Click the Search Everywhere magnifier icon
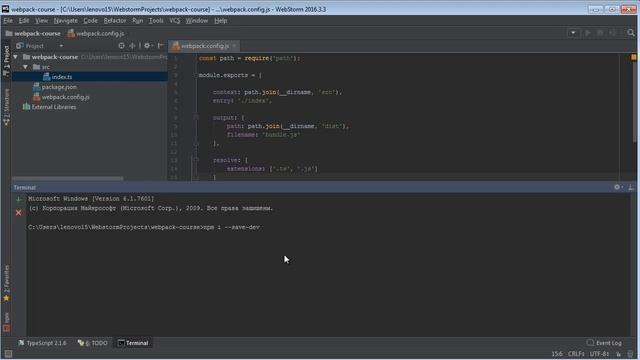Screen dimensions: 640x360 (631, 33)
